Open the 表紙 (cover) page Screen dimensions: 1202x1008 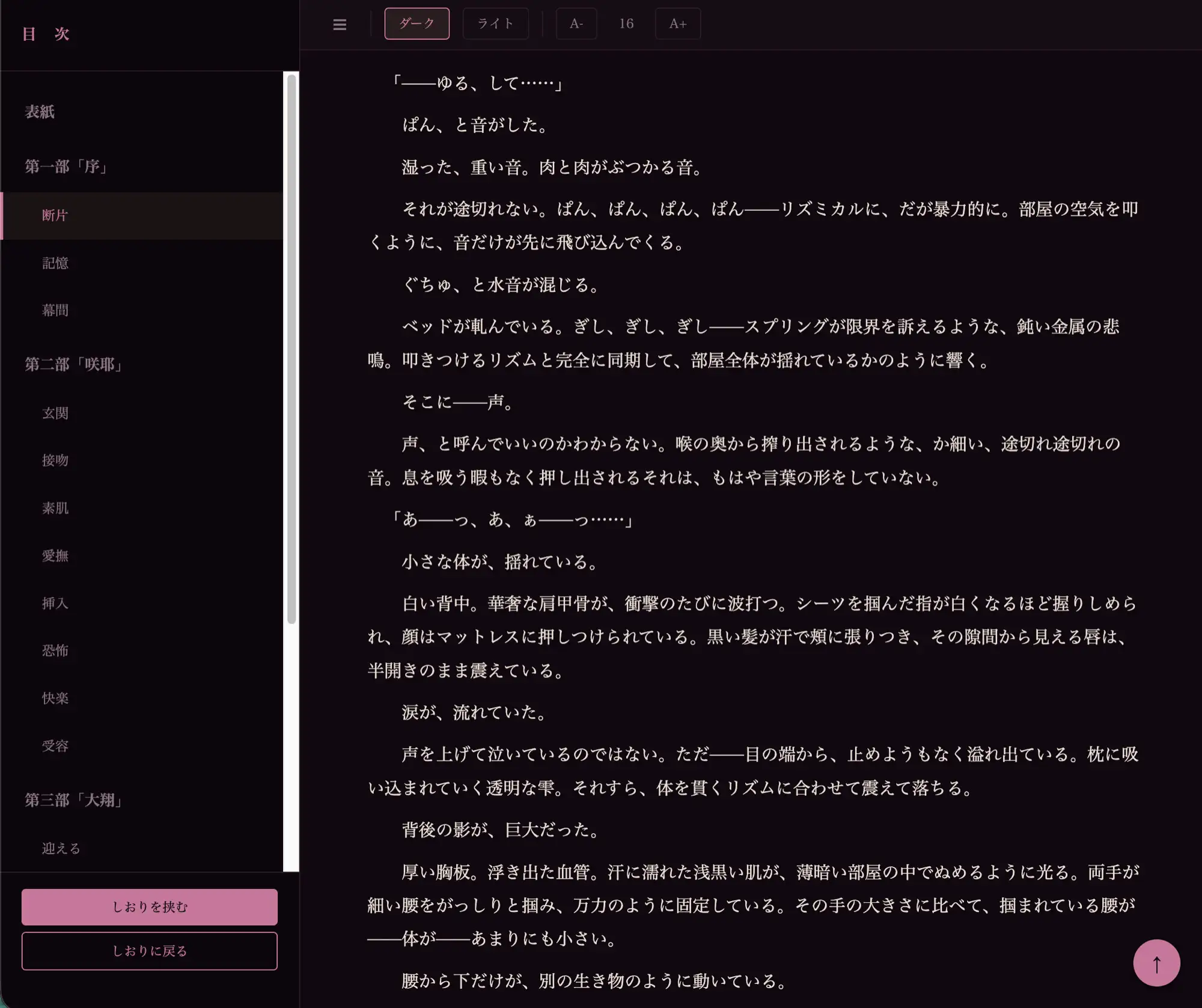(39, 112)
